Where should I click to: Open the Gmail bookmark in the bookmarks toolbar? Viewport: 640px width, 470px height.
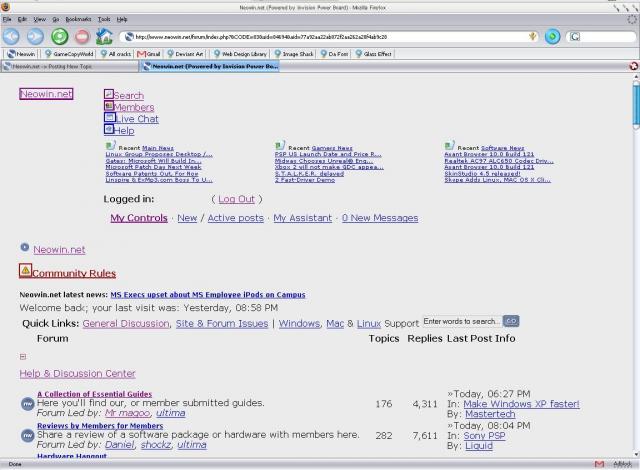[x=149, y=54]
